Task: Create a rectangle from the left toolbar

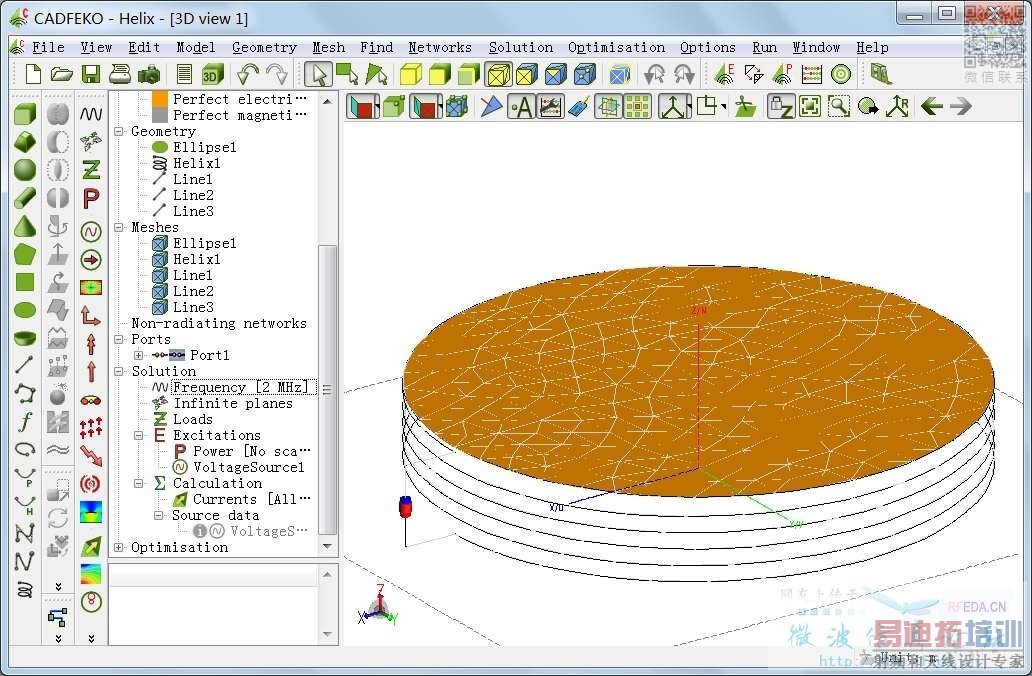Action: click(x=25, y=282)
